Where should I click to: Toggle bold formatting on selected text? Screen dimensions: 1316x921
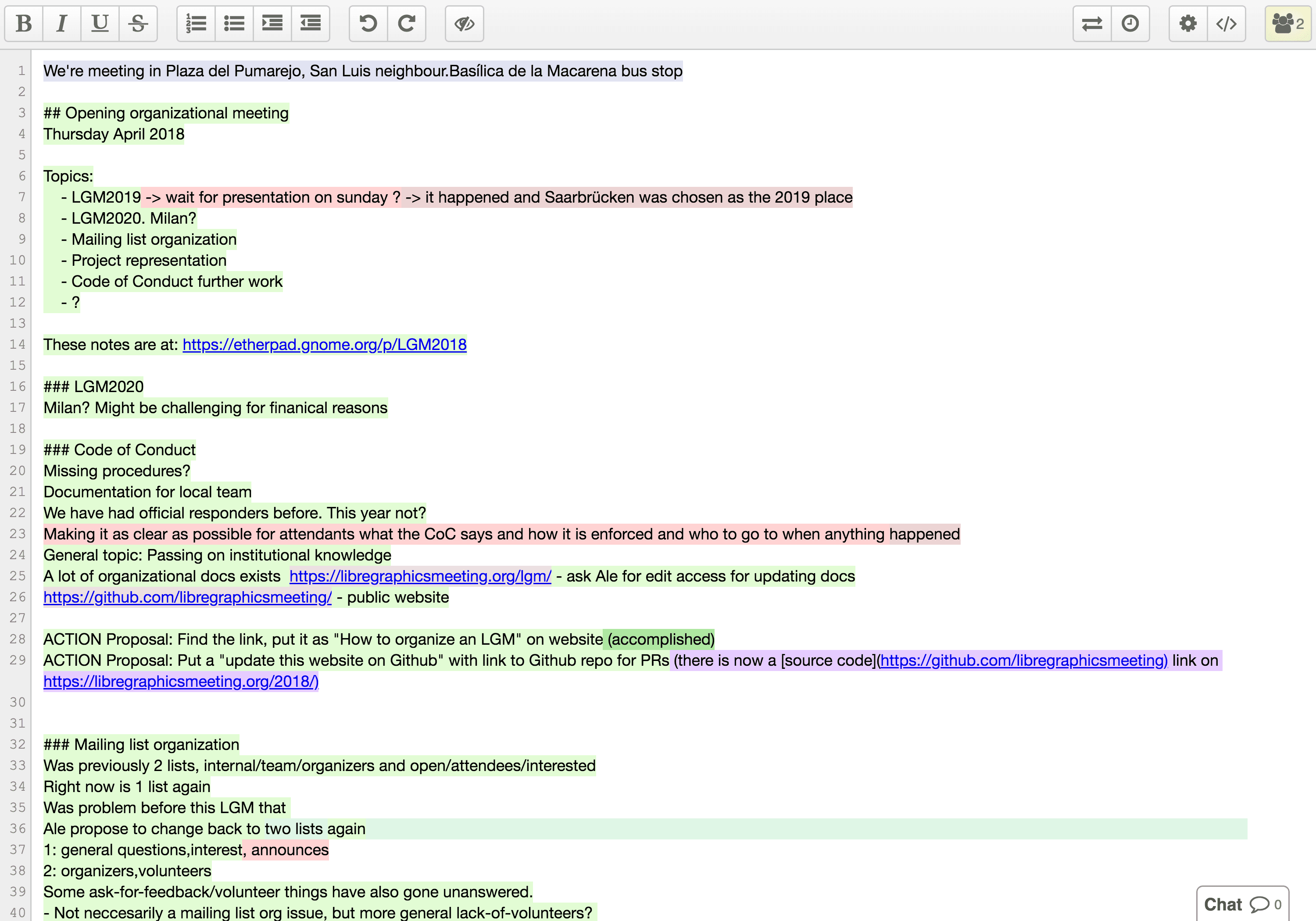pos(22,22)
